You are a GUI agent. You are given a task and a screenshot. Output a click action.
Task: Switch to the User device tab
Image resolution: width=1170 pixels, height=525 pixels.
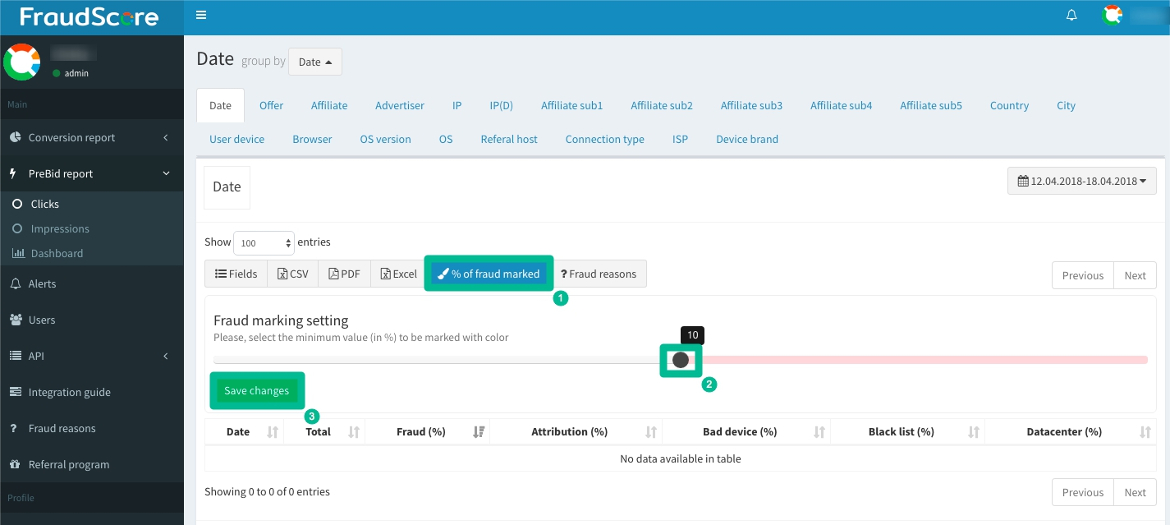tap(237, 139)
